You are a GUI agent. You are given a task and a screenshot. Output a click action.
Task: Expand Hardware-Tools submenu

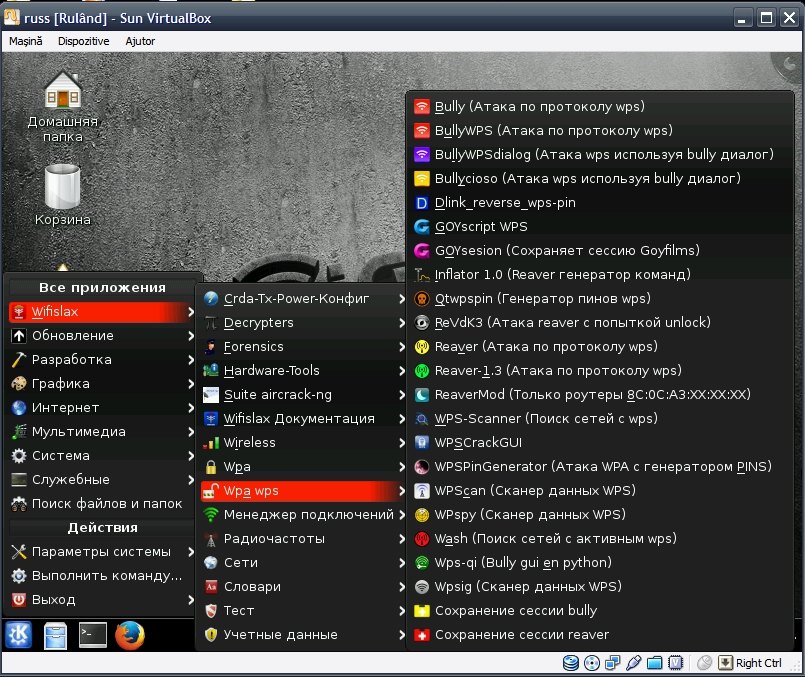pos(303,371)
